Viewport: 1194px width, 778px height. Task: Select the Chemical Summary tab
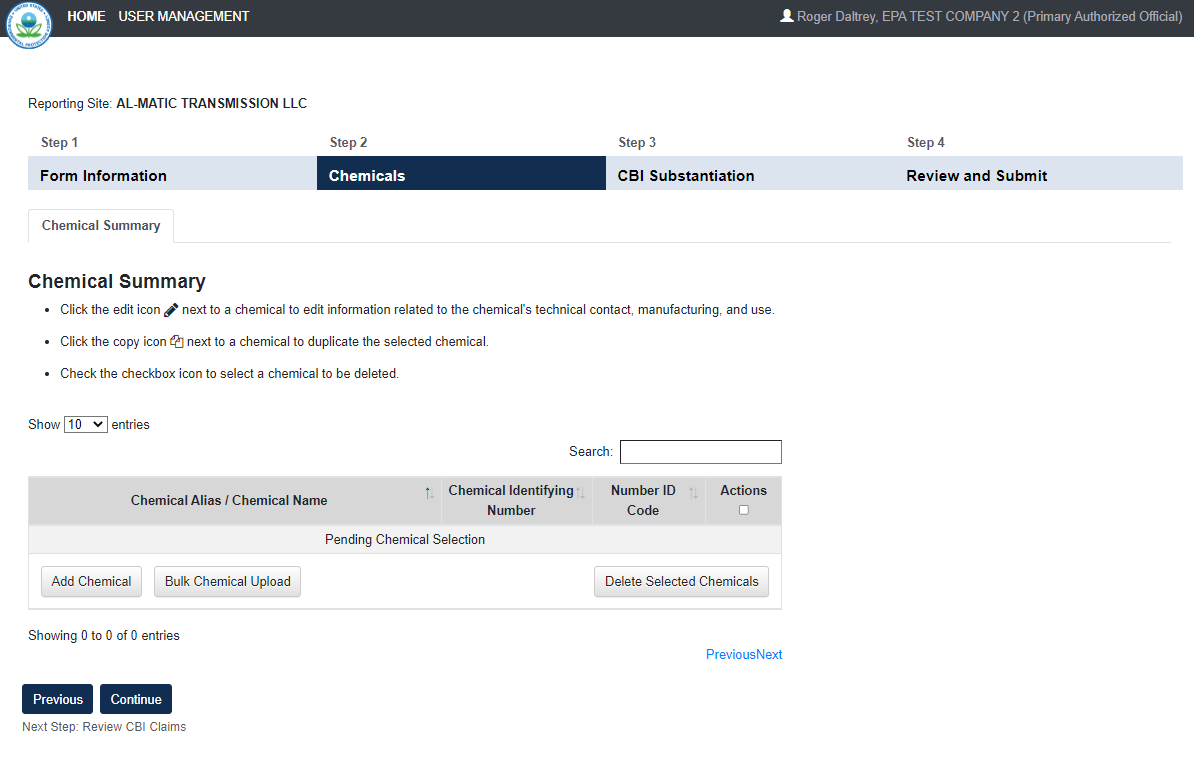pos(101,226)
